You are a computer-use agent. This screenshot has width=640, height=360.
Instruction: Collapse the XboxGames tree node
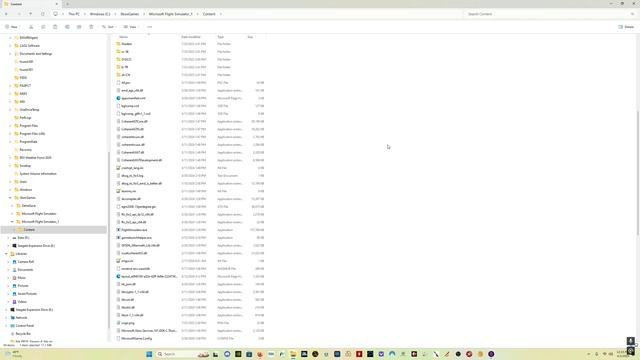pos(10,198)
